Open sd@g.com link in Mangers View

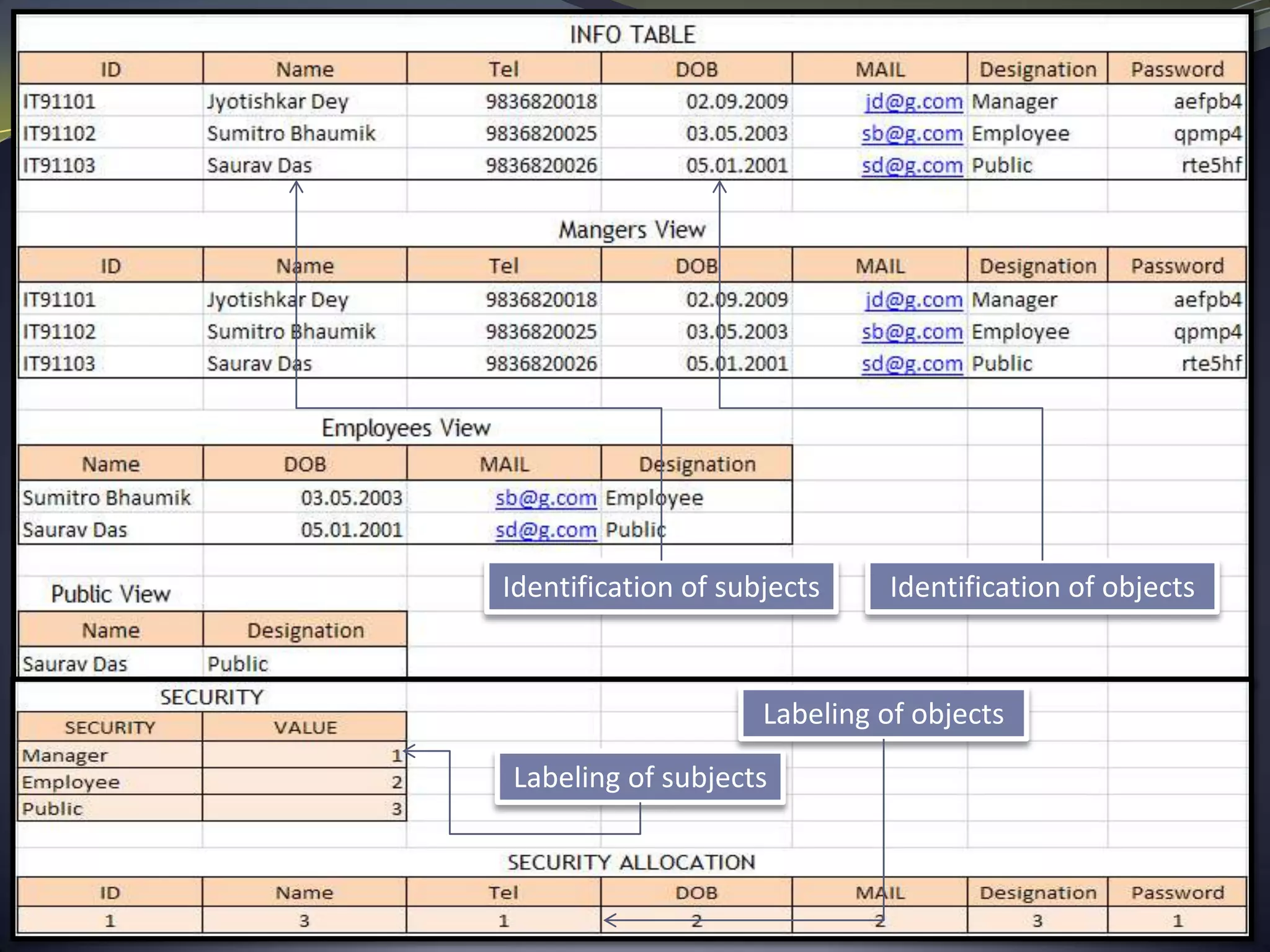[x=912, y=364]
